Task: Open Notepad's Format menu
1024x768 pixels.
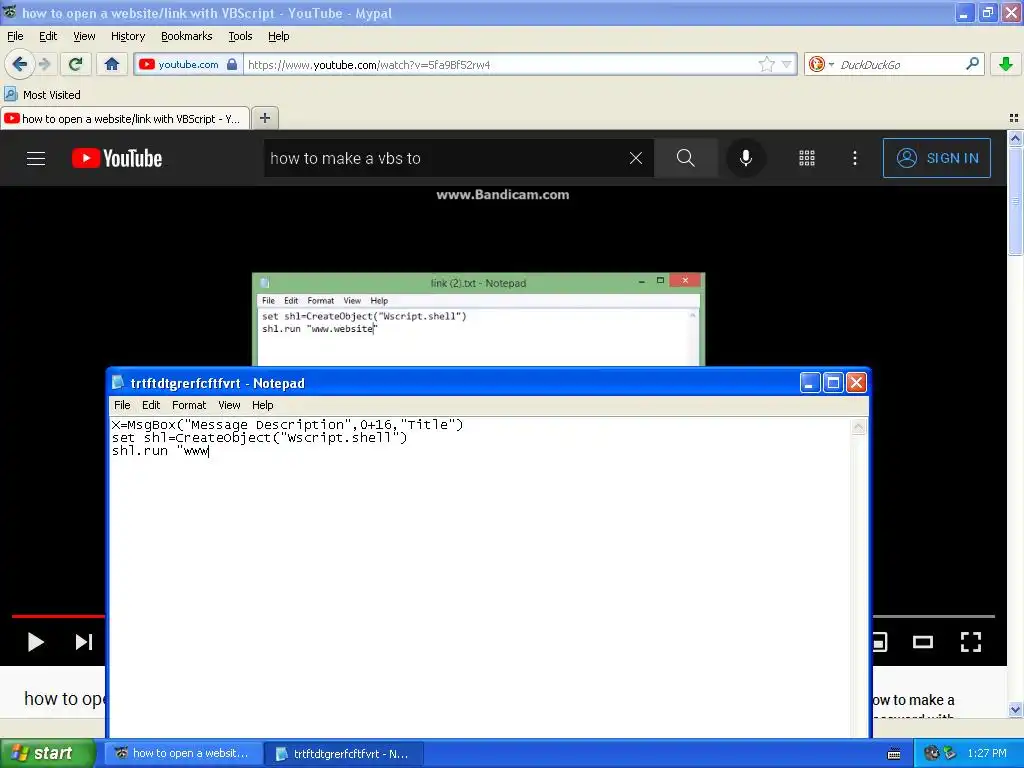Action: (x=189, y=405)
